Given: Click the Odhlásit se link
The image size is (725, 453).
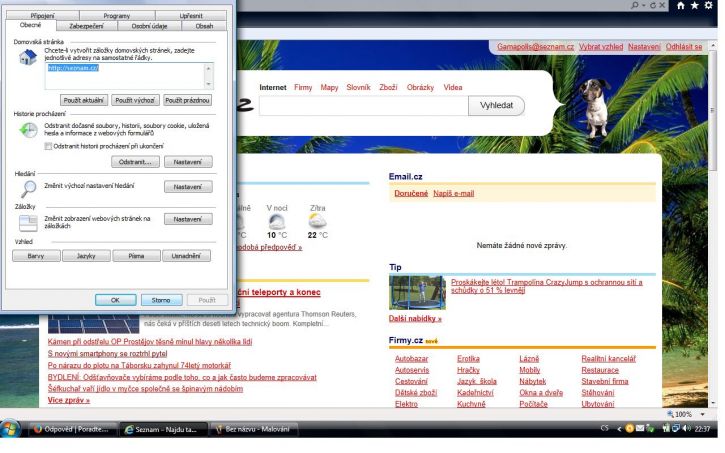Looking at the screenshot, I should click(684, 47).
